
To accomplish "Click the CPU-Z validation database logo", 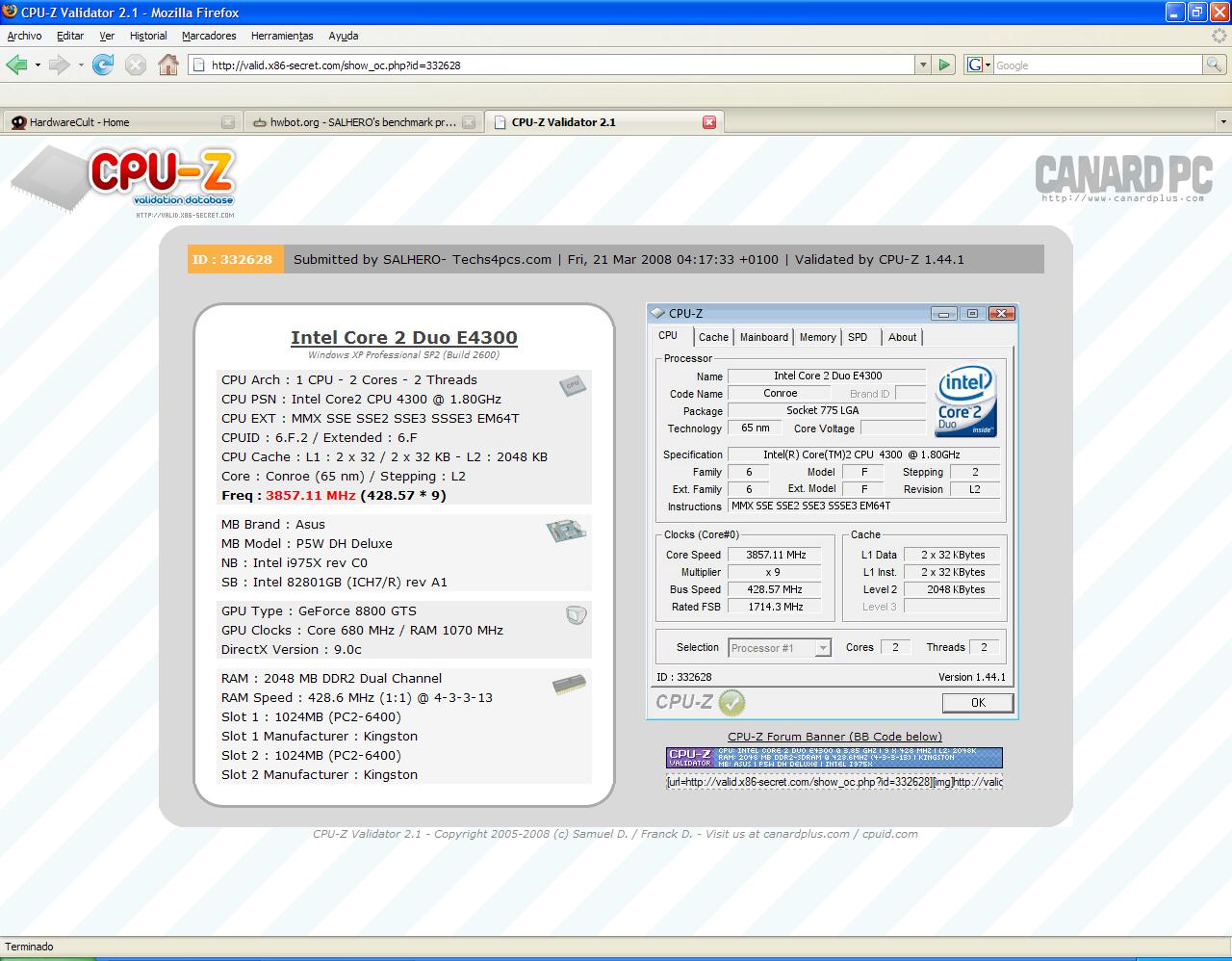I will 123,180.
